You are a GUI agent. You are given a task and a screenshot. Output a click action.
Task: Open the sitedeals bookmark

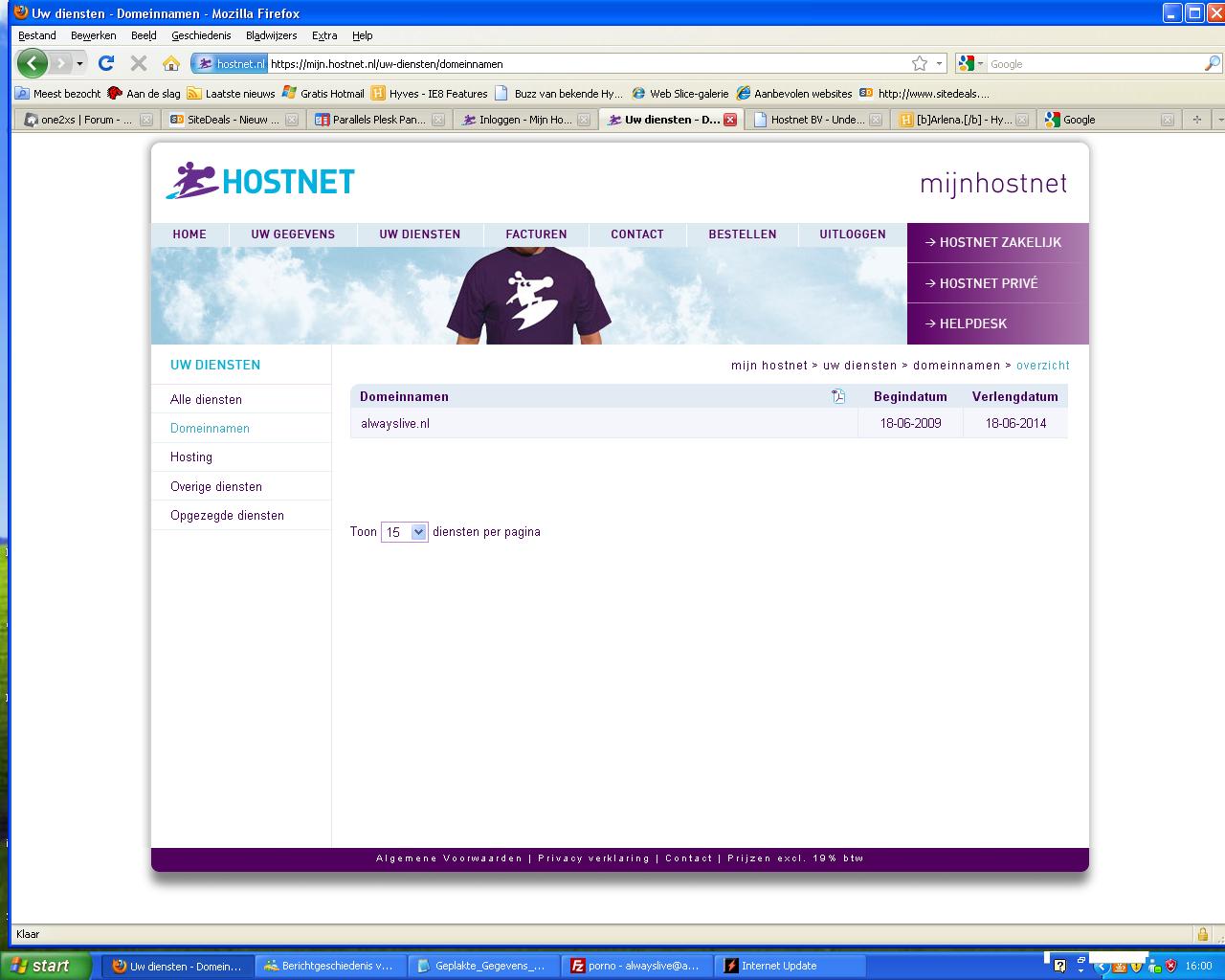pyautogui.click(x=924, y=94)
